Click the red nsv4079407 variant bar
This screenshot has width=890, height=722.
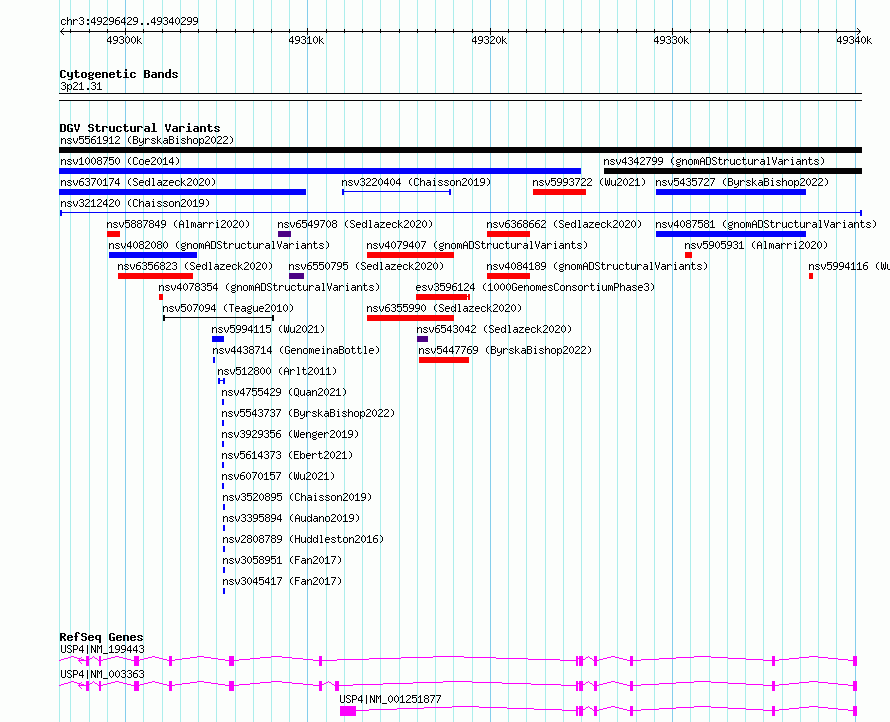tap(410, 255)
